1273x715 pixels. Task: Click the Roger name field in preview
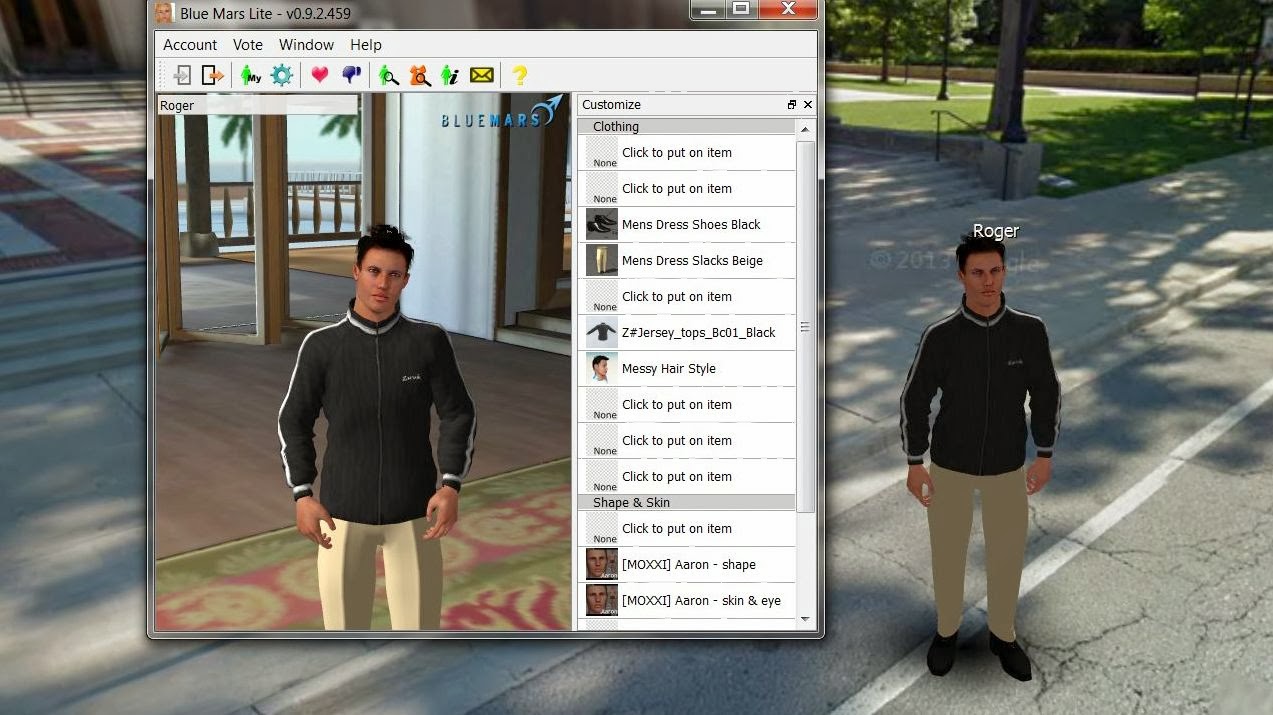click(258, 105)
